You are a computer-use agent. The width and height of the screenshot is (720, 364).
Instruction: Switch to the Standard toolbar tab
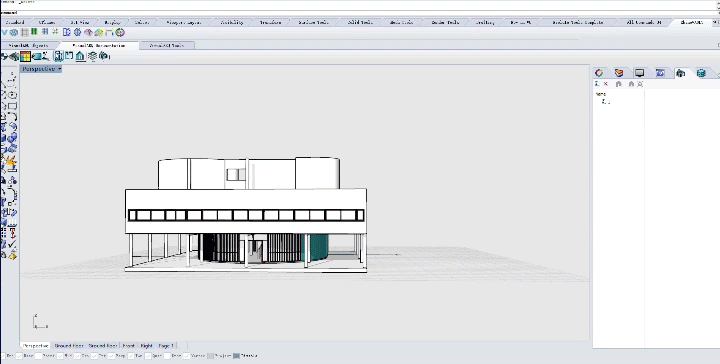point(15,22)
